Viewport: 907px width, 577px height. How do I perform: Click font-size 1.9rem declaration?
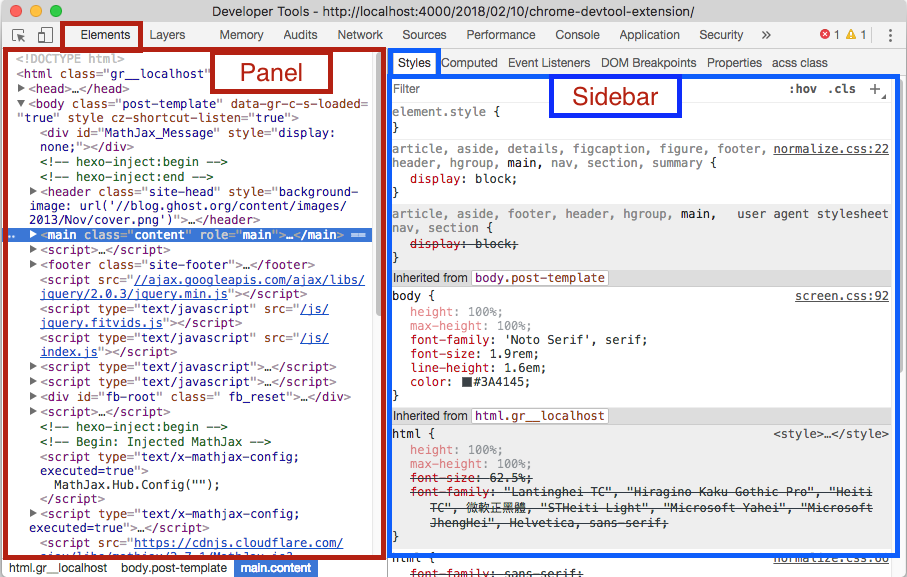pyautogui.click(x=474, y=354)
